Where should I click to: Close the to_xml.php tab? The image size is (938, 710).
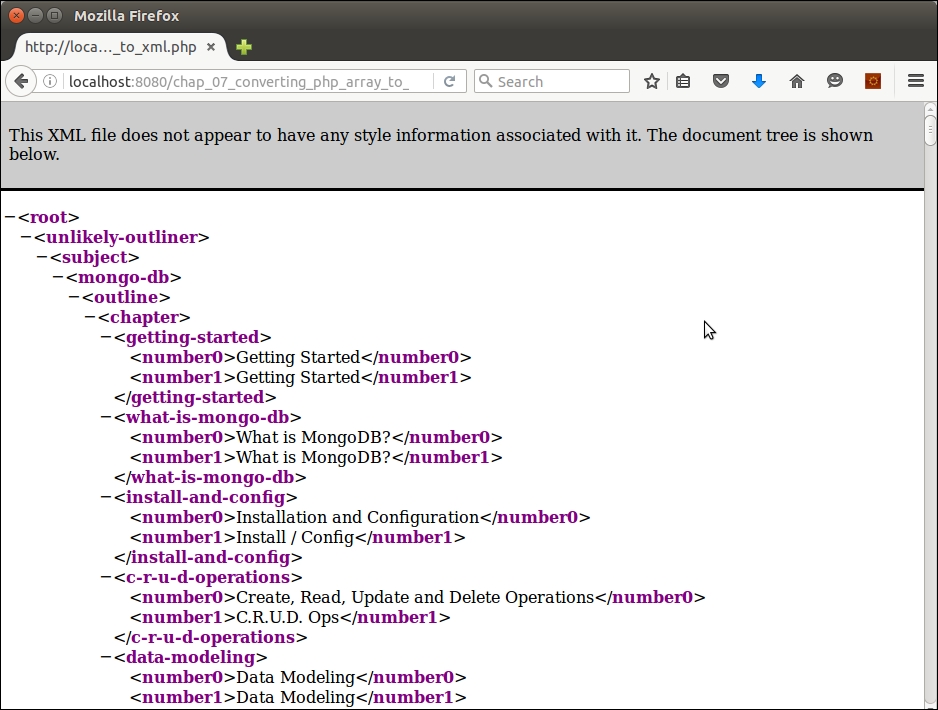click(211, 47)
